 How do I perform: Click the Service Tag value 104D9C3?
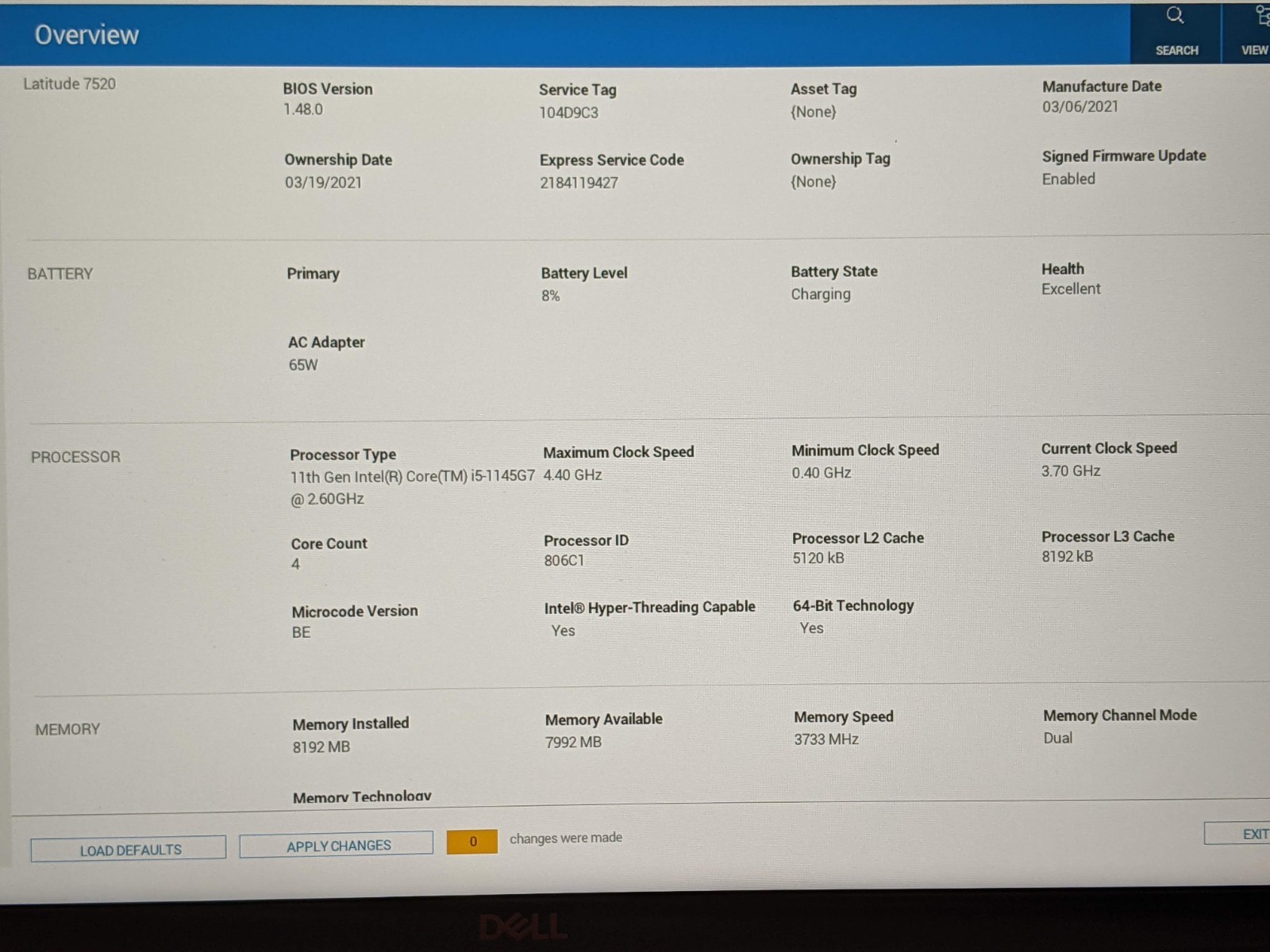568,113
